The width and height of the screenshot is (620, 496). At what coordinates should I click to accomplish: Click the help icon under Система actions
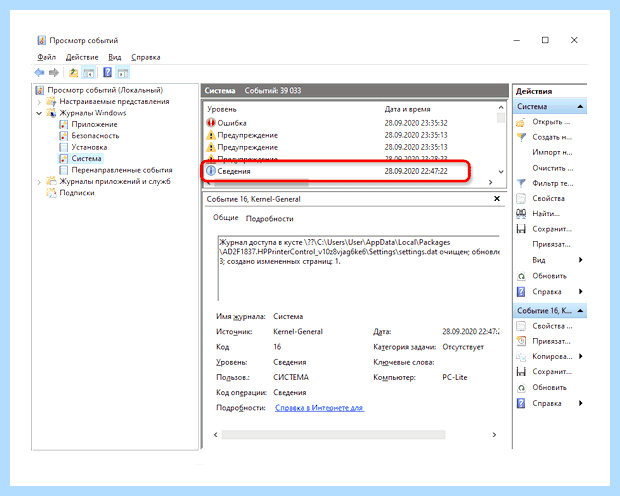click(x=521, y=292)
